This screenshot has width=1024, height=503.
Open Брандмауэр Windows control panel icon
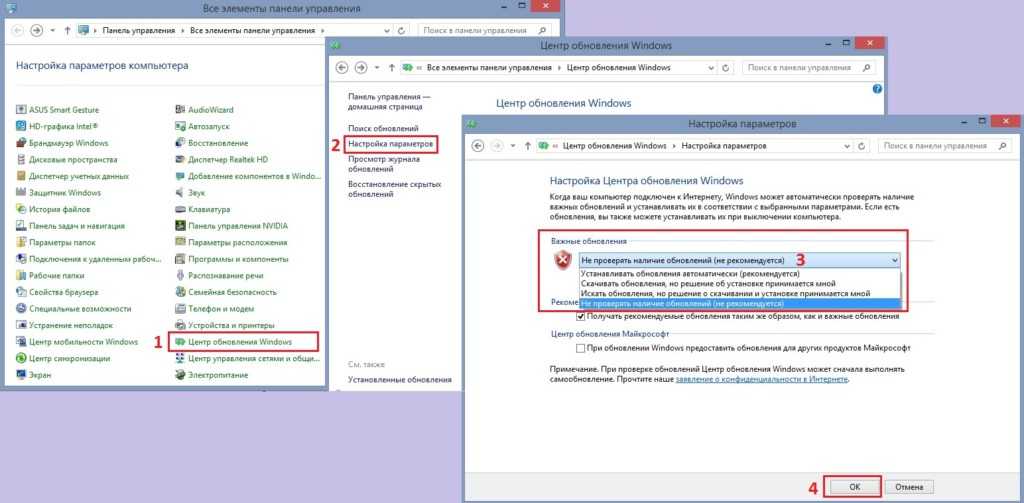click(x=22, y=143)
